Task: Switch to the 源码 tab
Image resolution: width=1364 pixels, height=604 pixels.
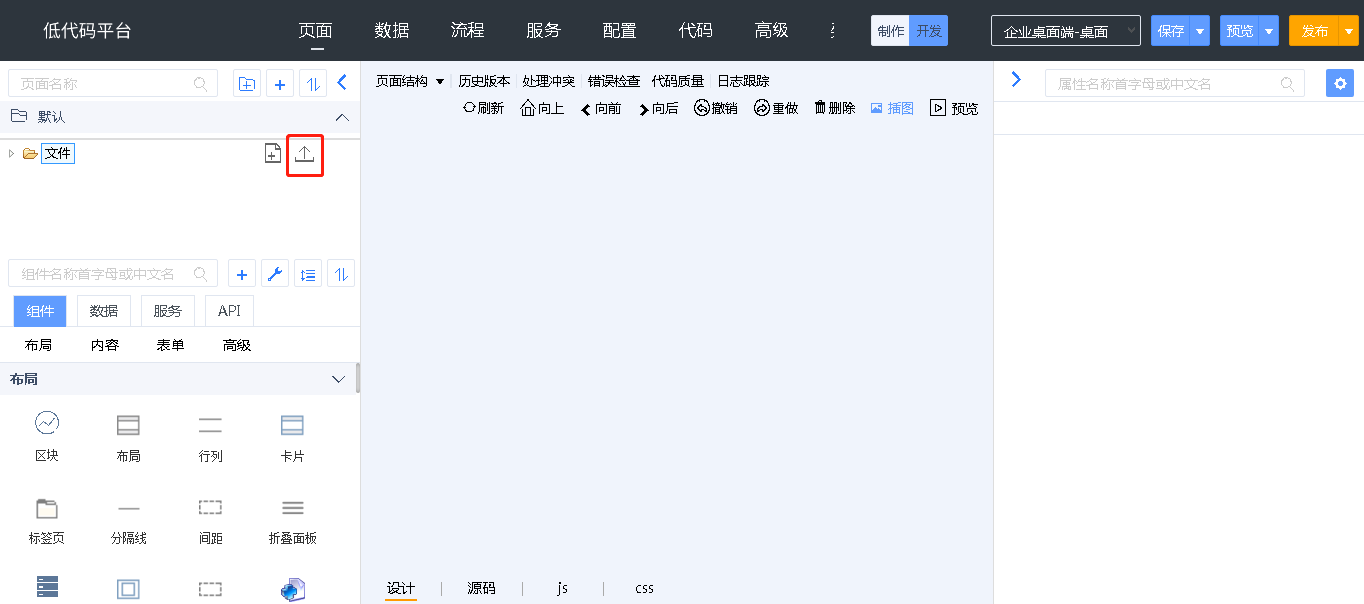Action: [481, 588]
